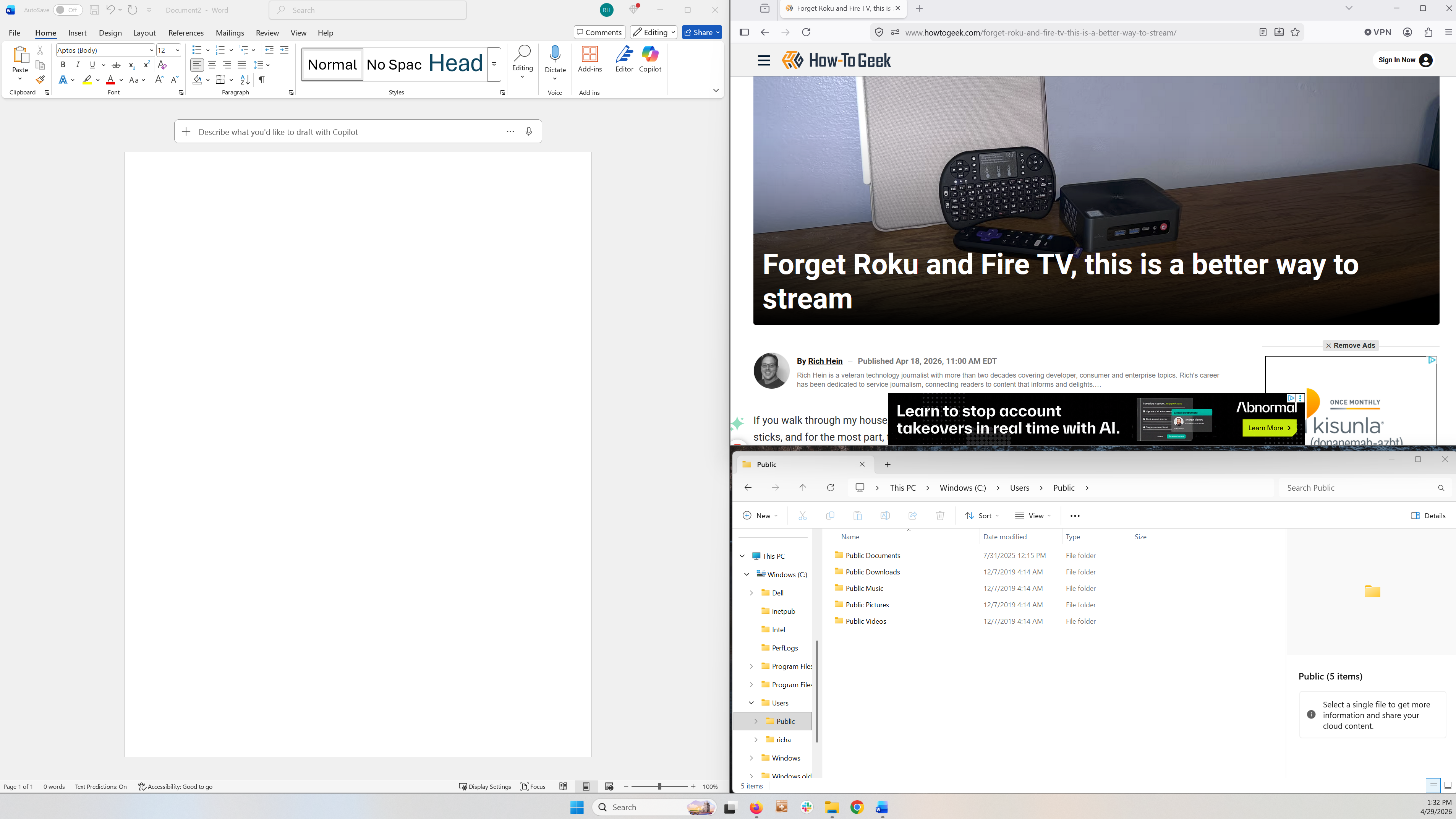Click the Decrease Indent icon

[269, 50]
